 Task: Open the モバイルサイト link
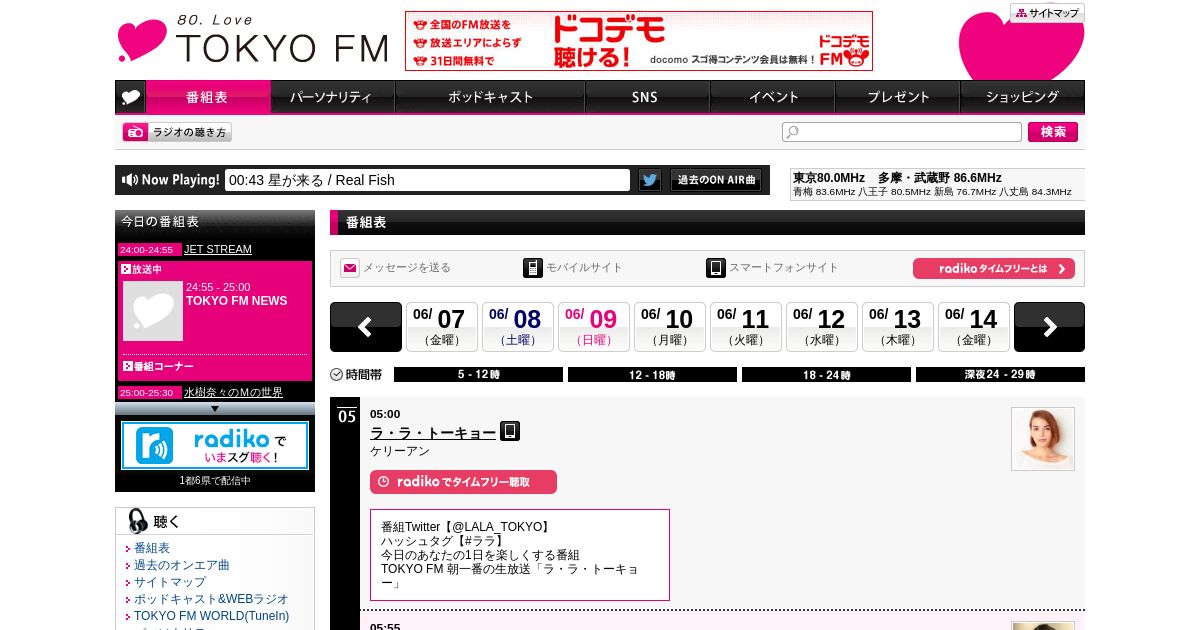point(584,268)
